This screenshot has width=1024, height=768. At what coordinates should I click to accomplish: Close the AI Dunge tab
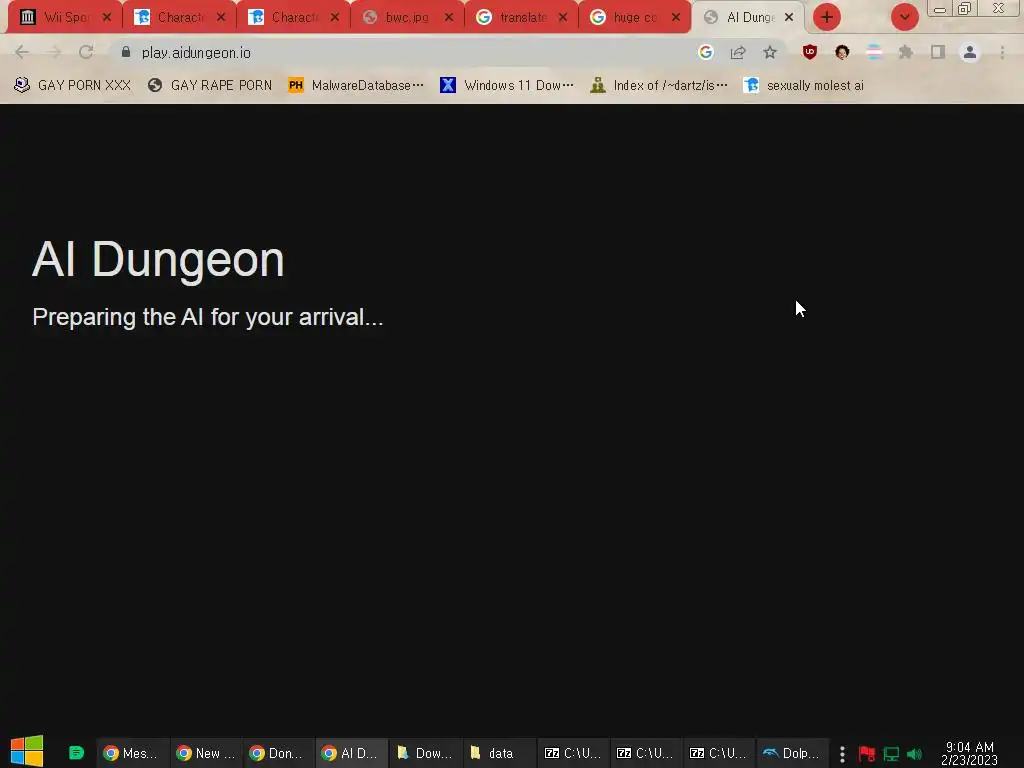pyautogui.click(x=789, y=17)
